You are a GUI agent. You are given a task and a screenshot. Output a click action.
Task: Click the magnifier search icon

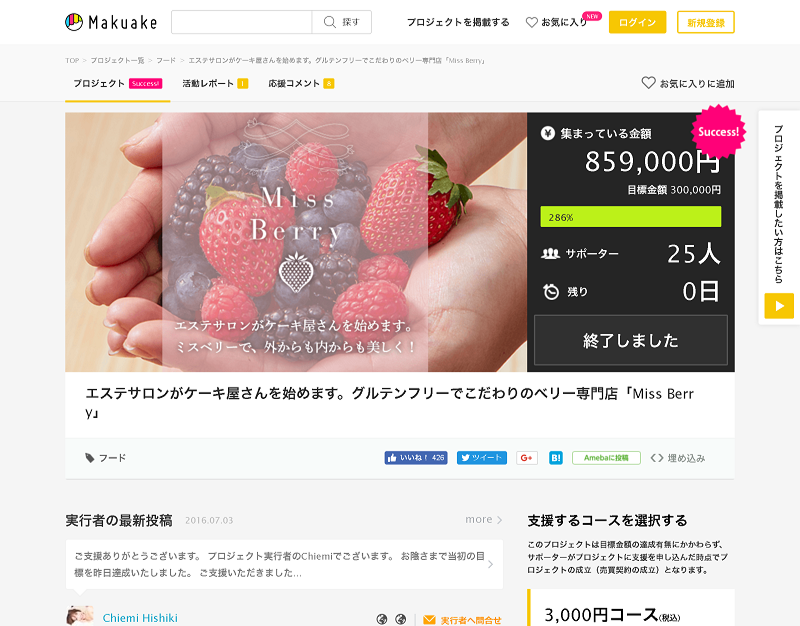(x=330, y=22)
